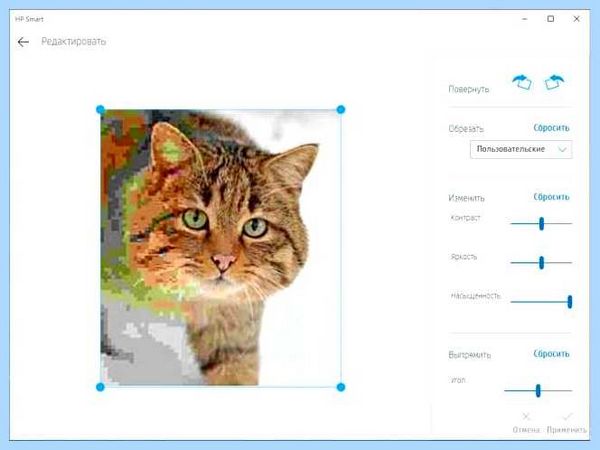Click the Выпрямить label

(x=470, y=355)
